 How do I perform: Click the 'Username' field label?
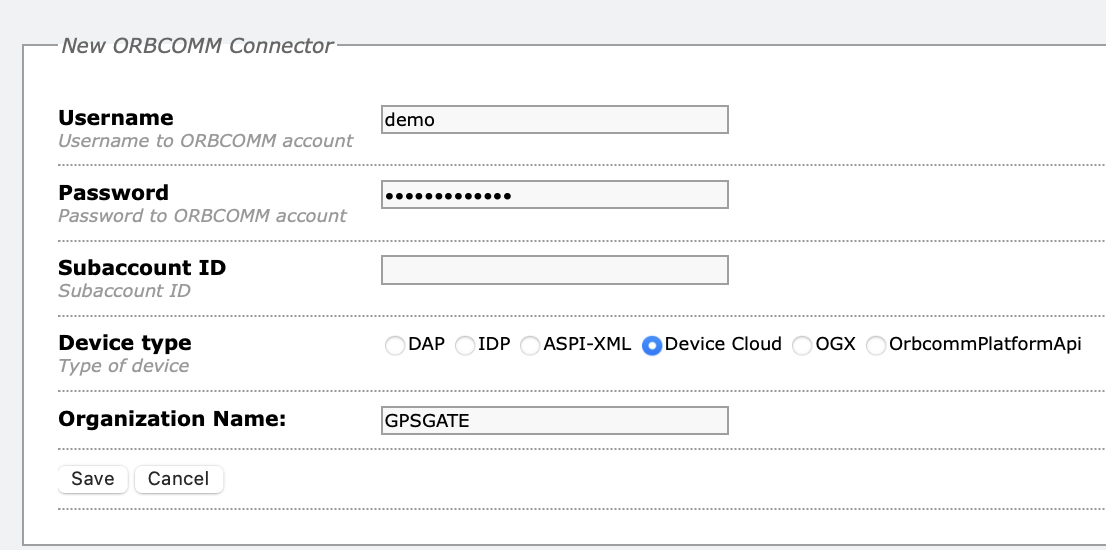[116, 117]
